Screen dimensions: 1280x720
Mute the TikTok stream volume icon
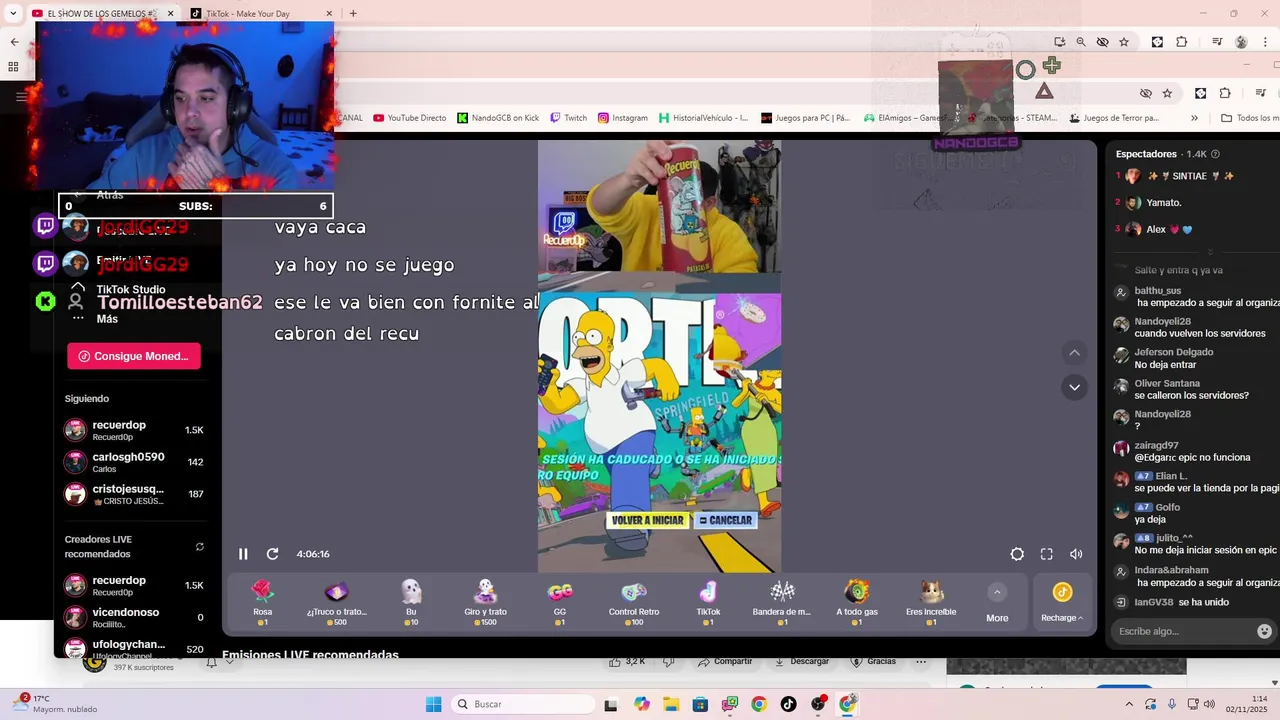(x=1076, y=554)
